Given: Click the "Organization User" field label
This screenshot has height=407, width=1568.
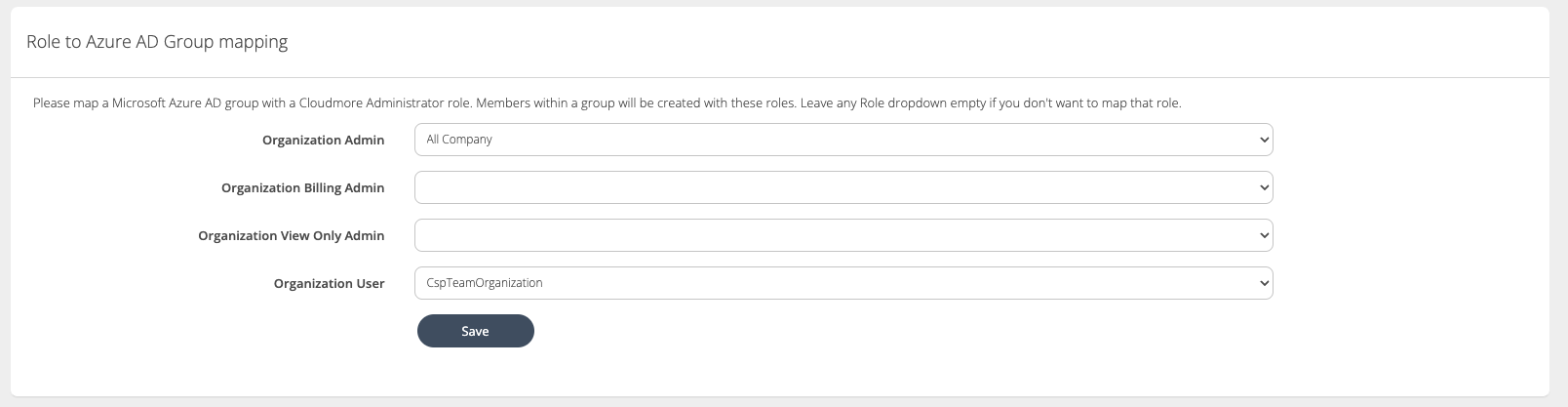Looking at the screenshot, I should 329,283.
